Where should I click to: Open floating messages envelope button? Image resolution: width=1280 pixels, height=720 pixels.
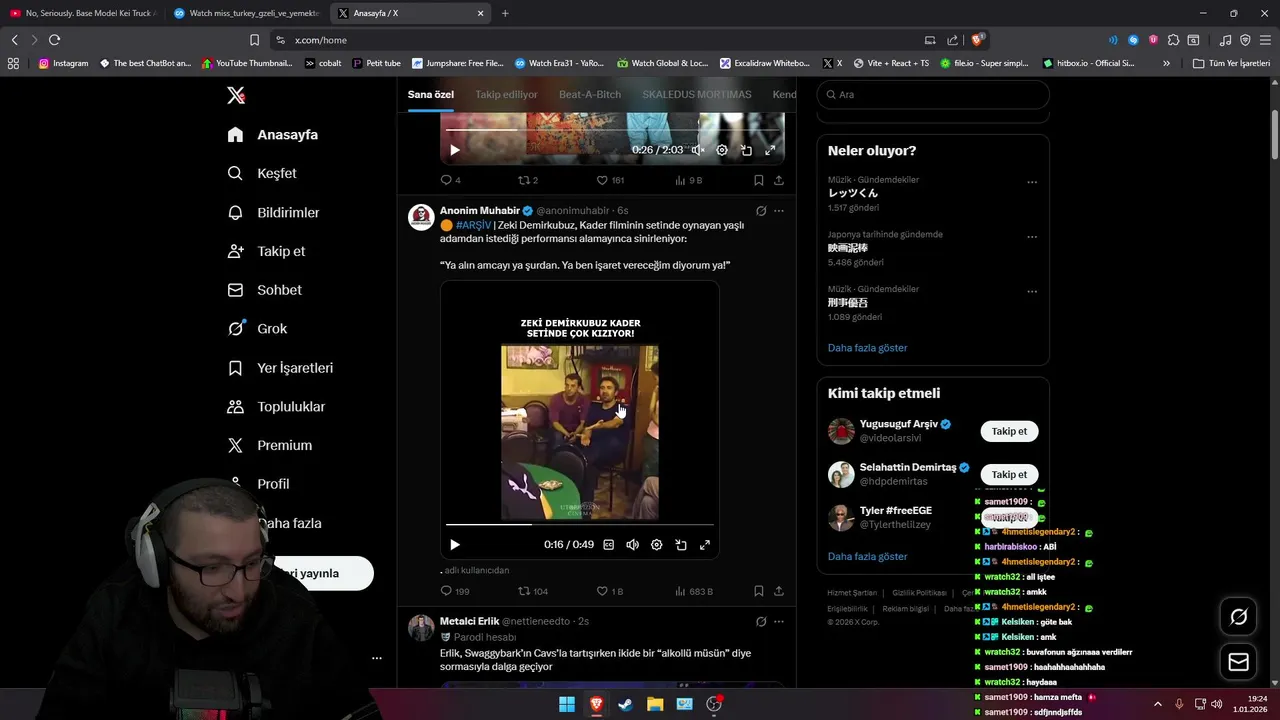click(1238, 662)
